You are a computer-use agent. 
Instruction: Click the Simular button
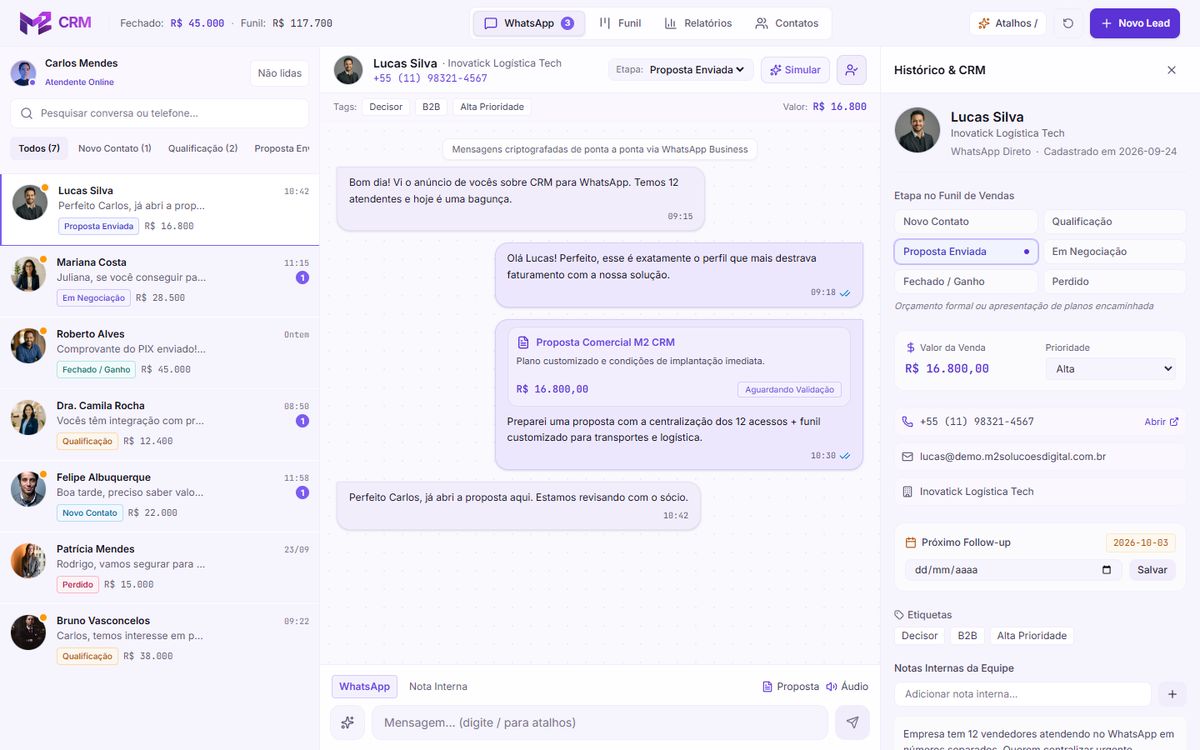tap(795, 70)
